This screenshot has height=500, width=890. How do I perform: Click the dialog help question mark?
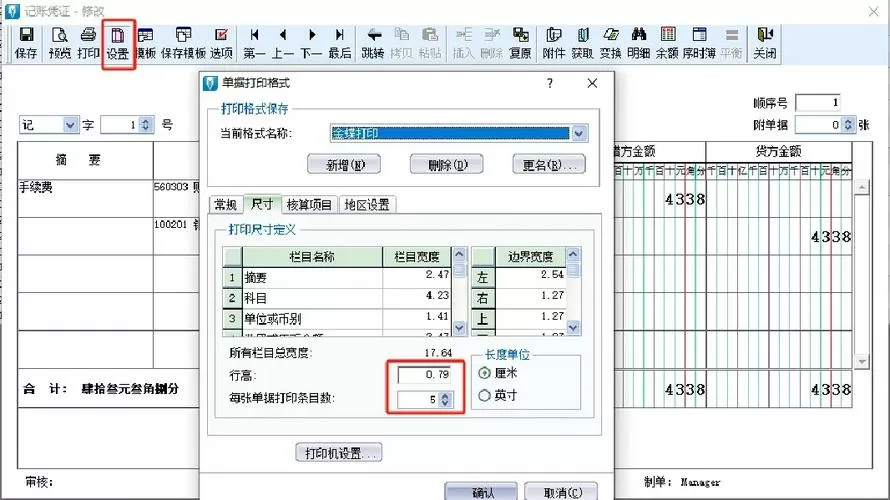tap(549, 83)
